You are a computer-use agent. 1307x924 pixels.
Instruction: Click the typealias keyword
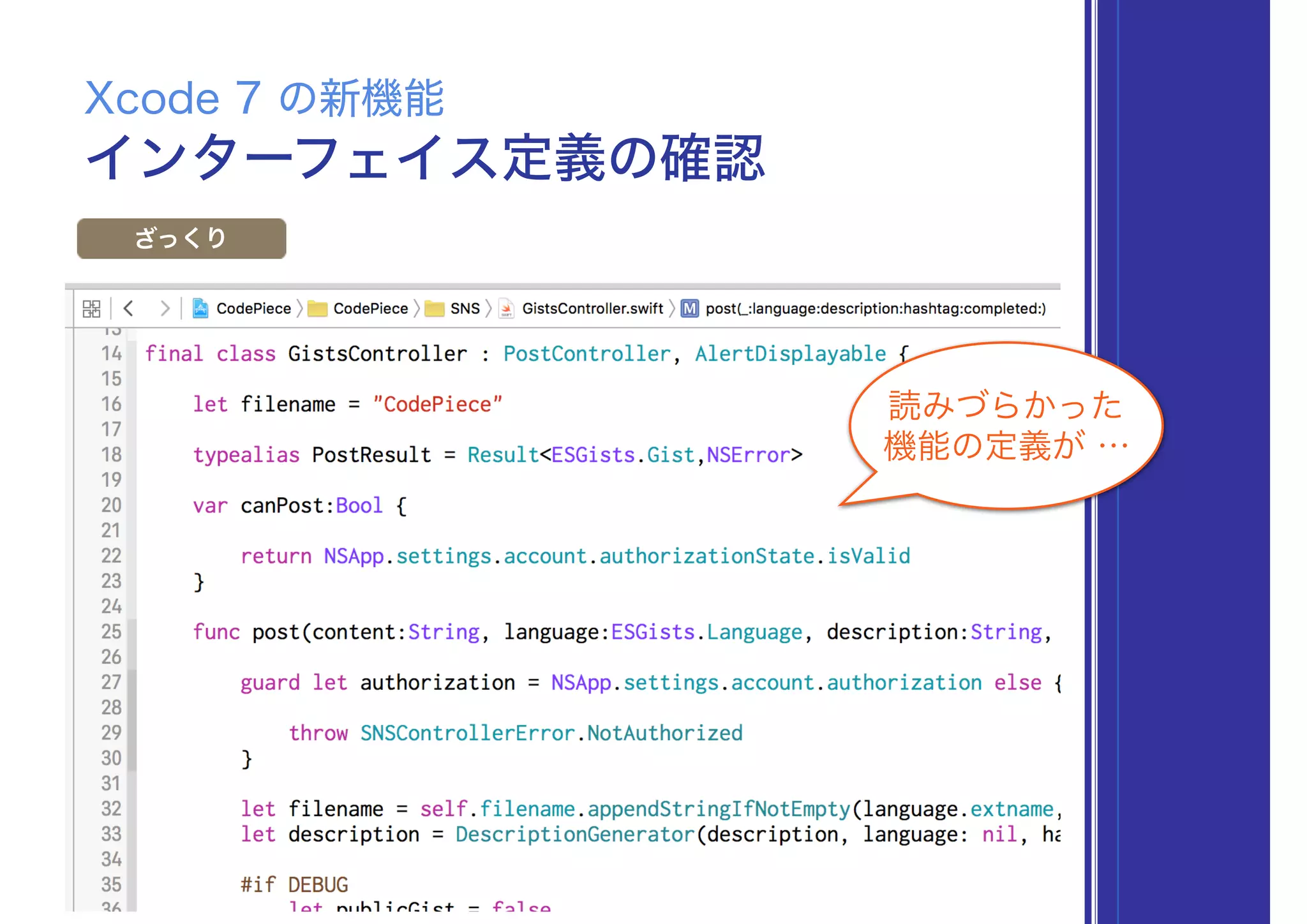246,455
